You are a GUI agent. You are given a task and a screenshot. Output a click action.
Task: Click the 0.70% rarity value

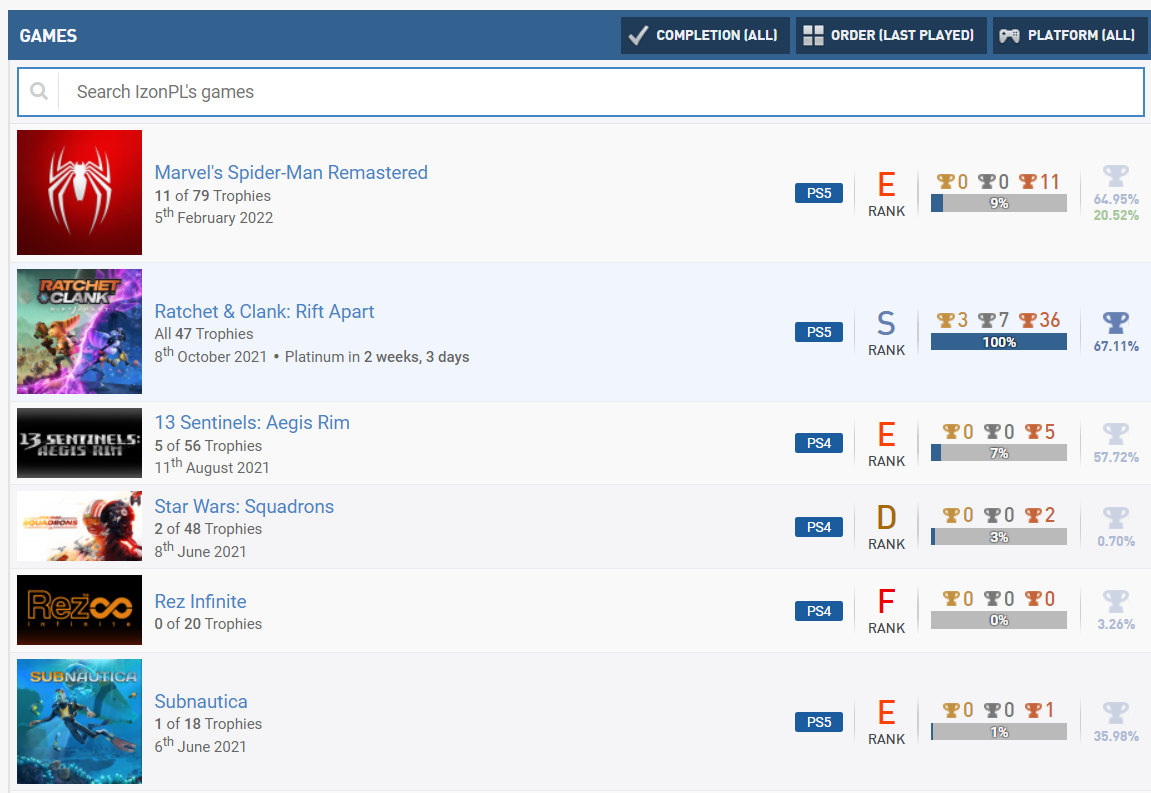[x=1116, y=541]
